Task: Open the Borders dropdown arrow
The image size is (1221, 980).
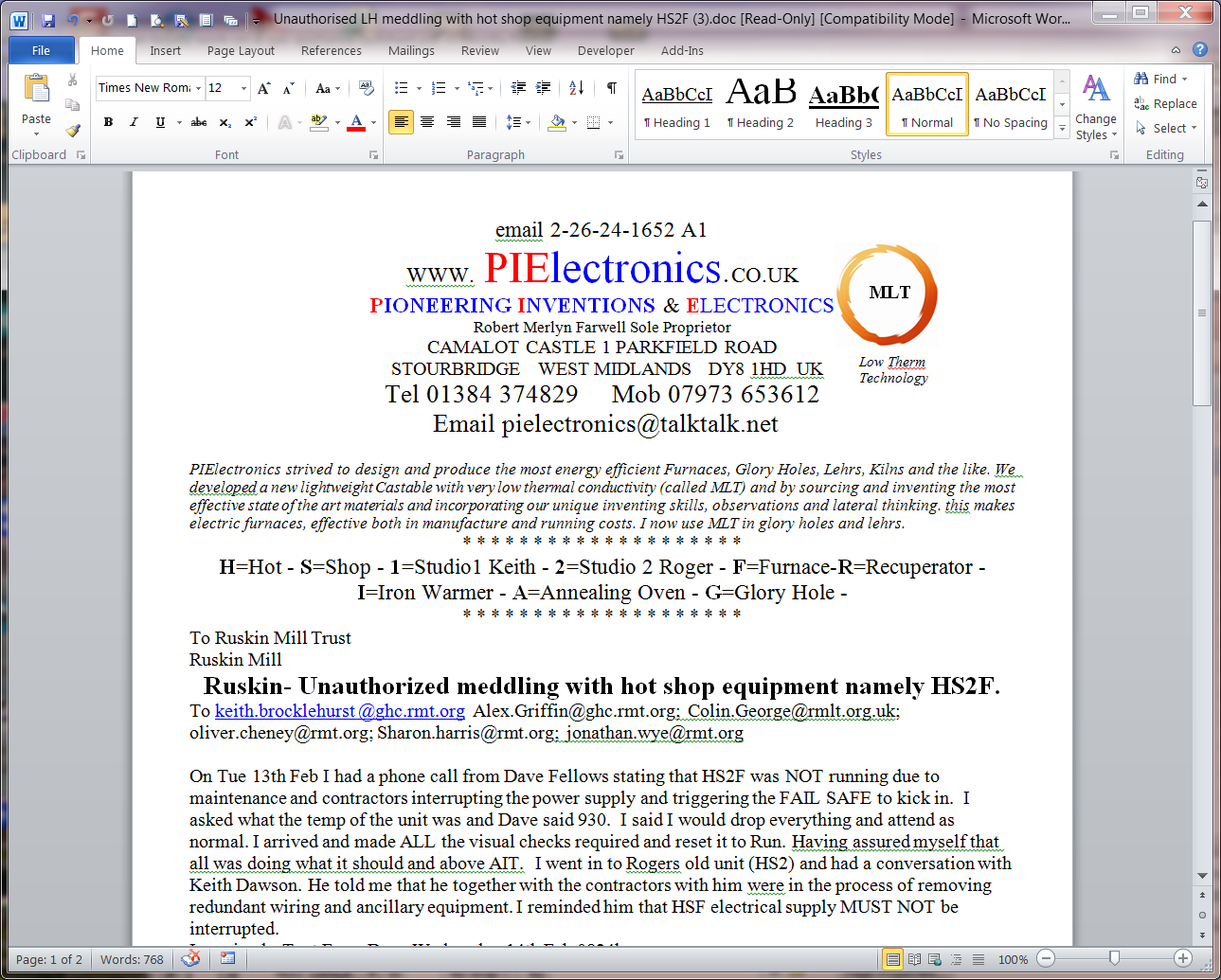Action: coord(611,122)
